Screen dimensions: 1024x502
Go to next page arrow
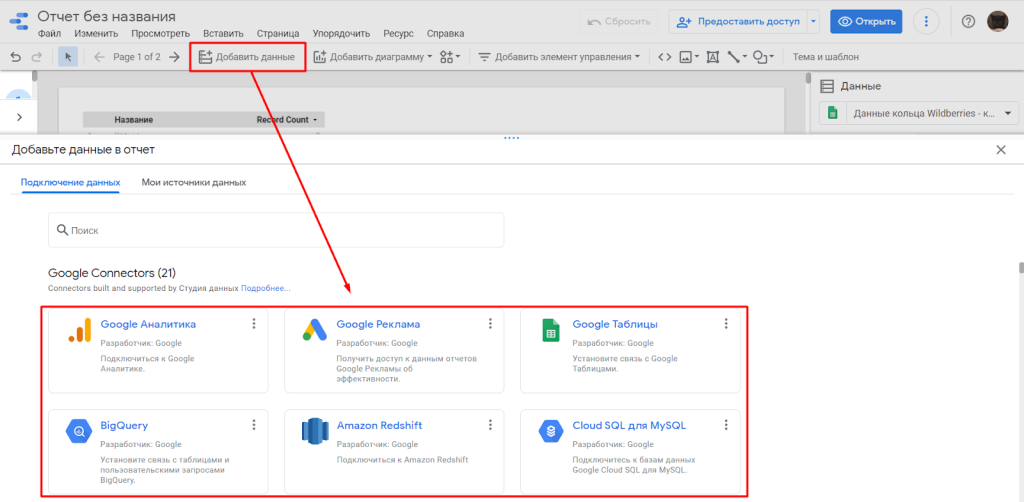coord(174,57)
